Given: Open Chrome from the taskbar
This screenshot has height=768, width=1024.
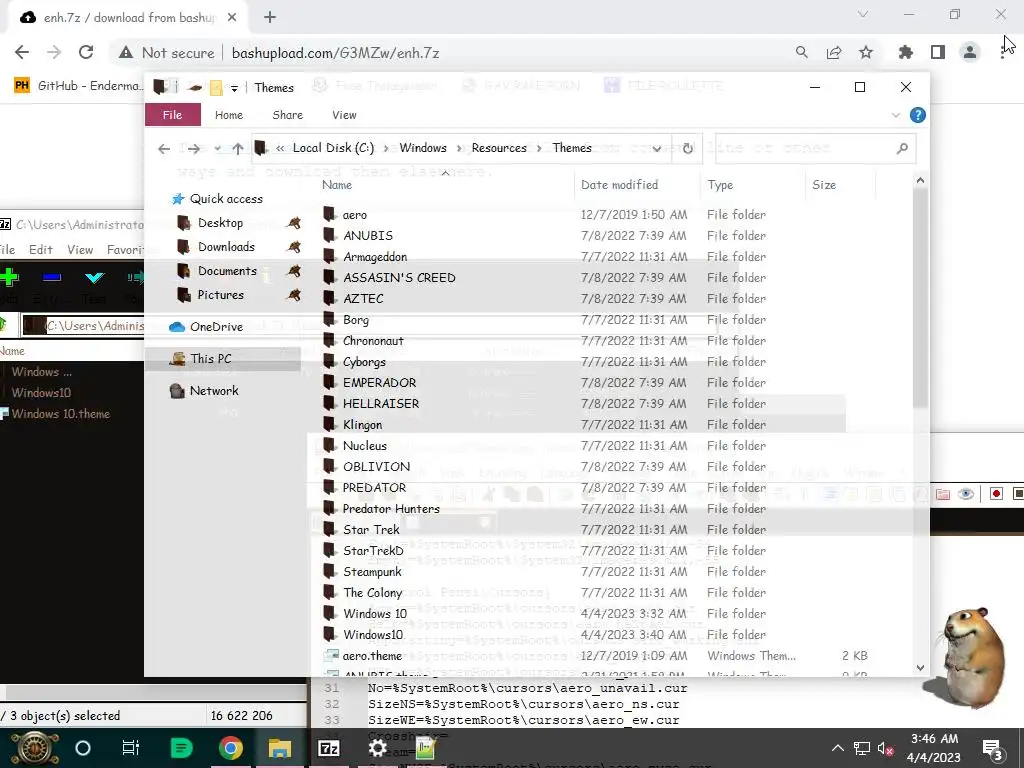Looking at the screenshot, I should point(230,748).
